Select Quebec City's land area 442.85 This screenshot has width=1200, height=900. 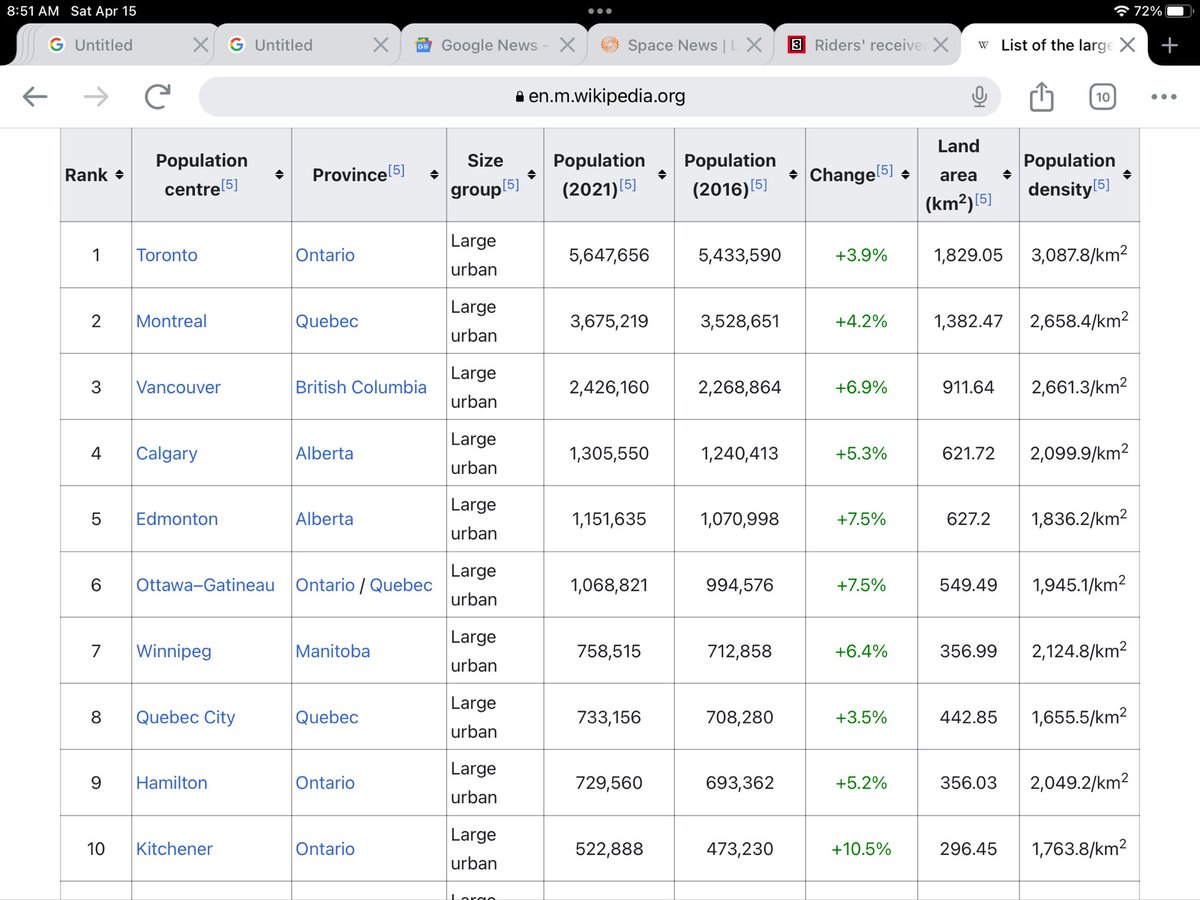click(x=968, y=717)
